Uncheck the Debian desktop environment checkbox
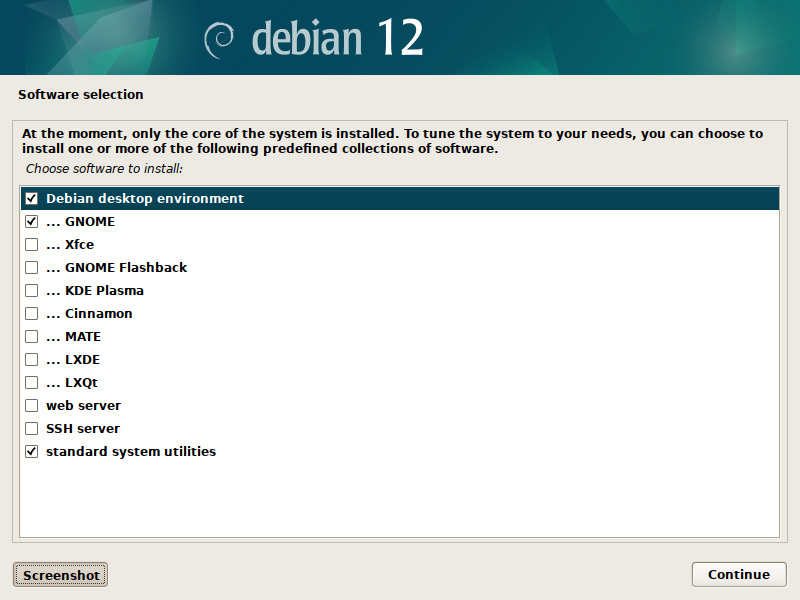This screenshot has height=600, width=800. [x=32, y=198]
